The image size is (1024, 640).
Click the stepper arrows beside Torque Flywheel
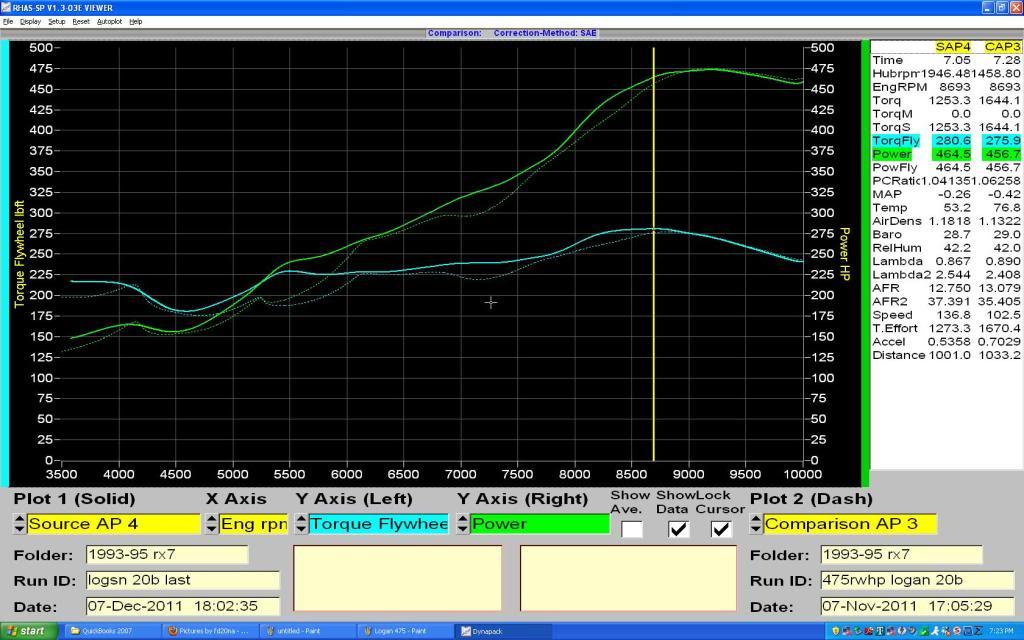pos(301,524)
